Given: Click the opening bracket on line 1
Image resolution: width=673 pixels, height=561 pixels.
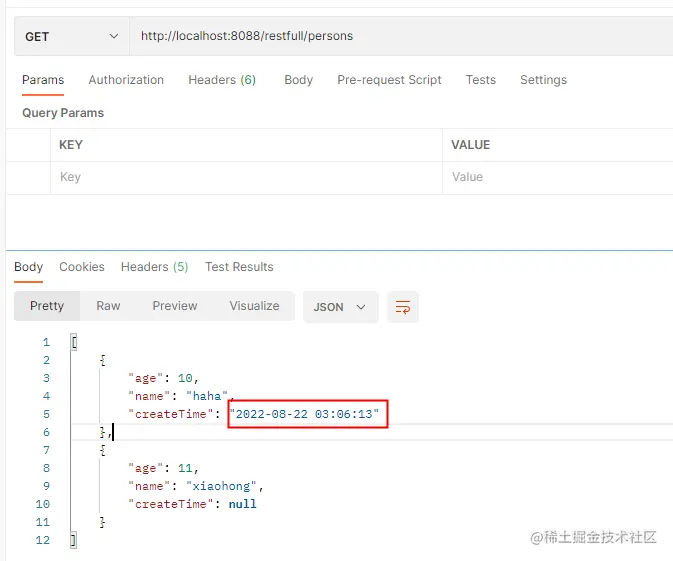Looking at the screenshot, I should [74, 342].
